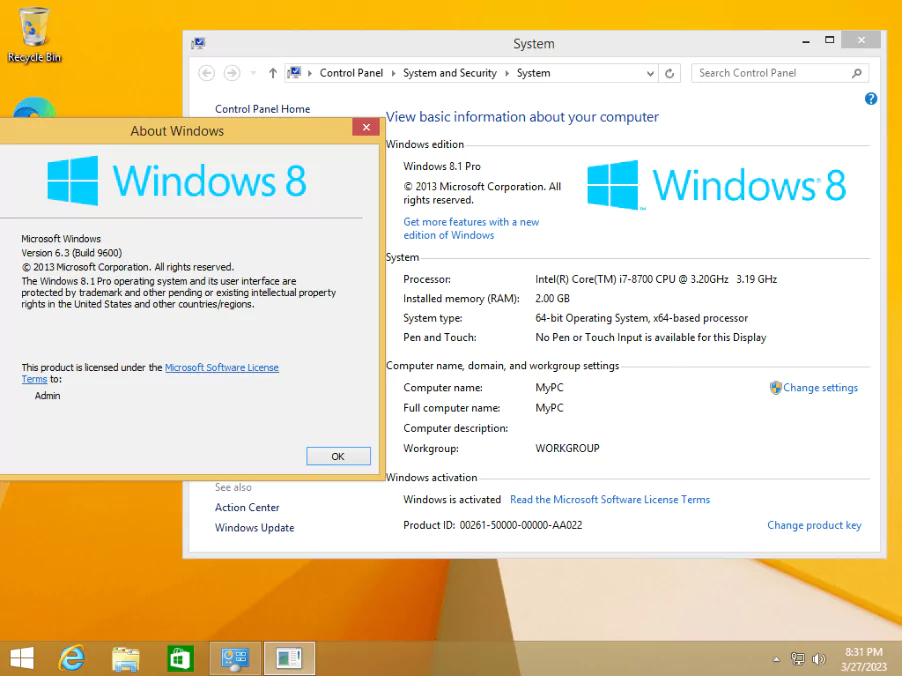Expand address bar history dropdown
Viewport: 902px width, 676px height.
click(650, 74)
